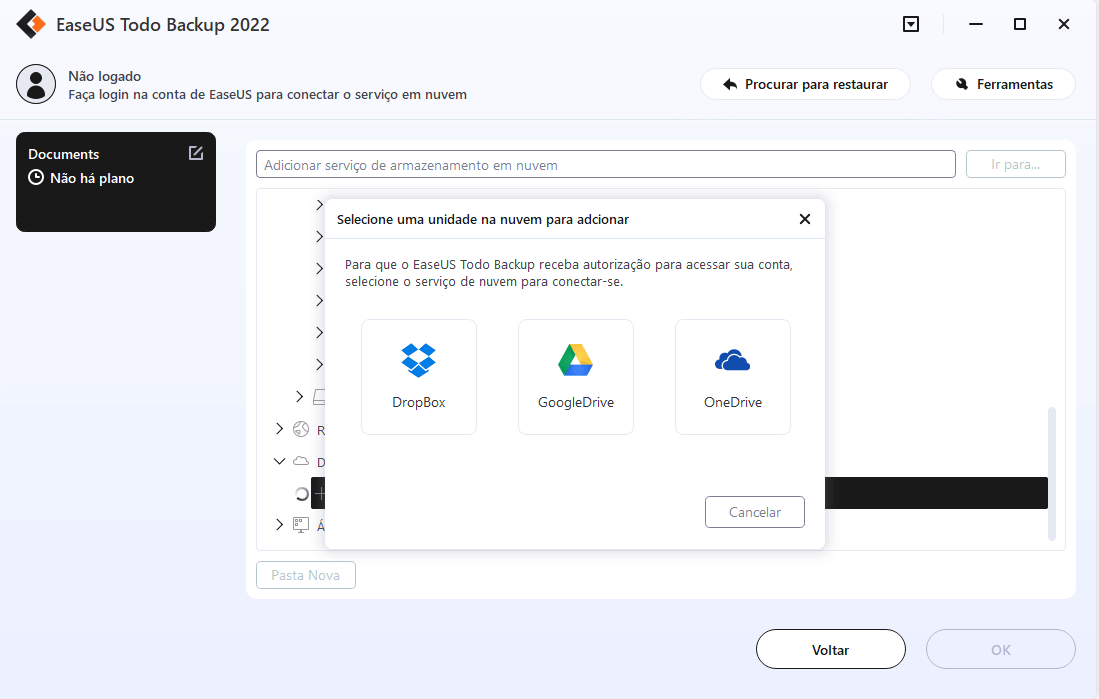
Task: Open Procurar para restaurar
Action: point(805,84)
